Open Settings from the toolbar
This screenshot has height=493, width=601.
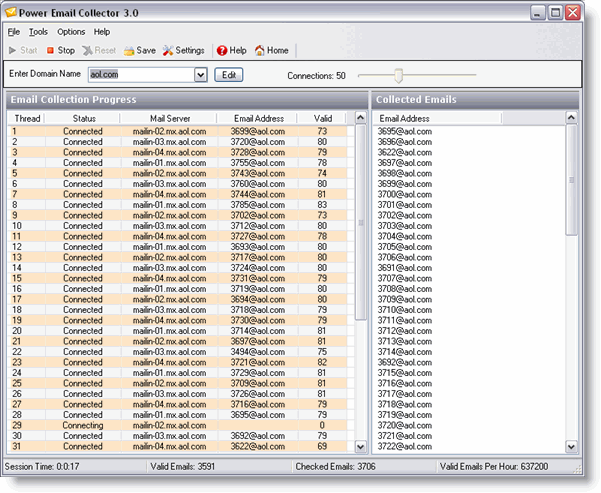point(183,50)
